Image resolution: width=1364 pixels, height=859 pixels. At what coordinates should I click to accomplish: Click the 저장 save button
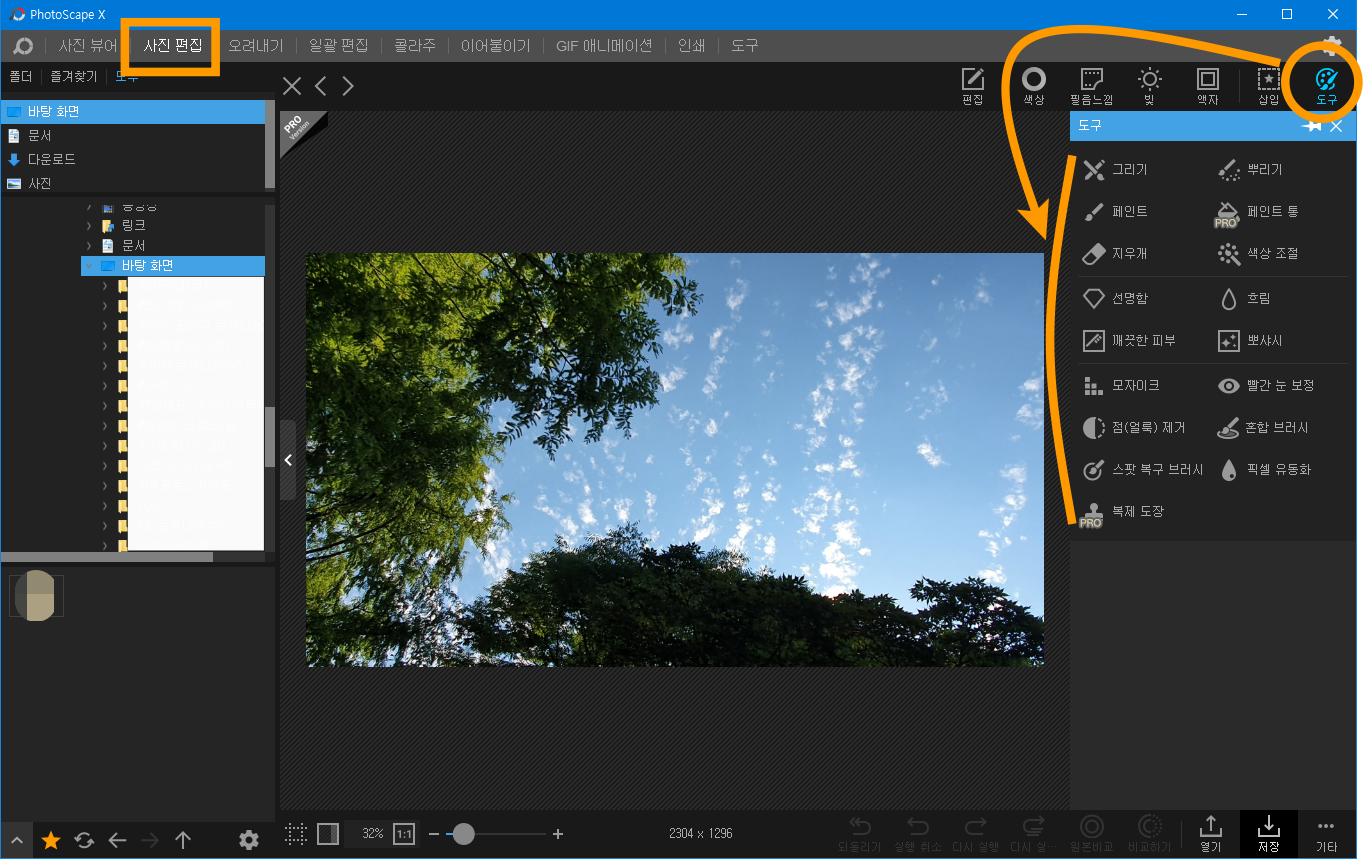(x=1268, y=834)
